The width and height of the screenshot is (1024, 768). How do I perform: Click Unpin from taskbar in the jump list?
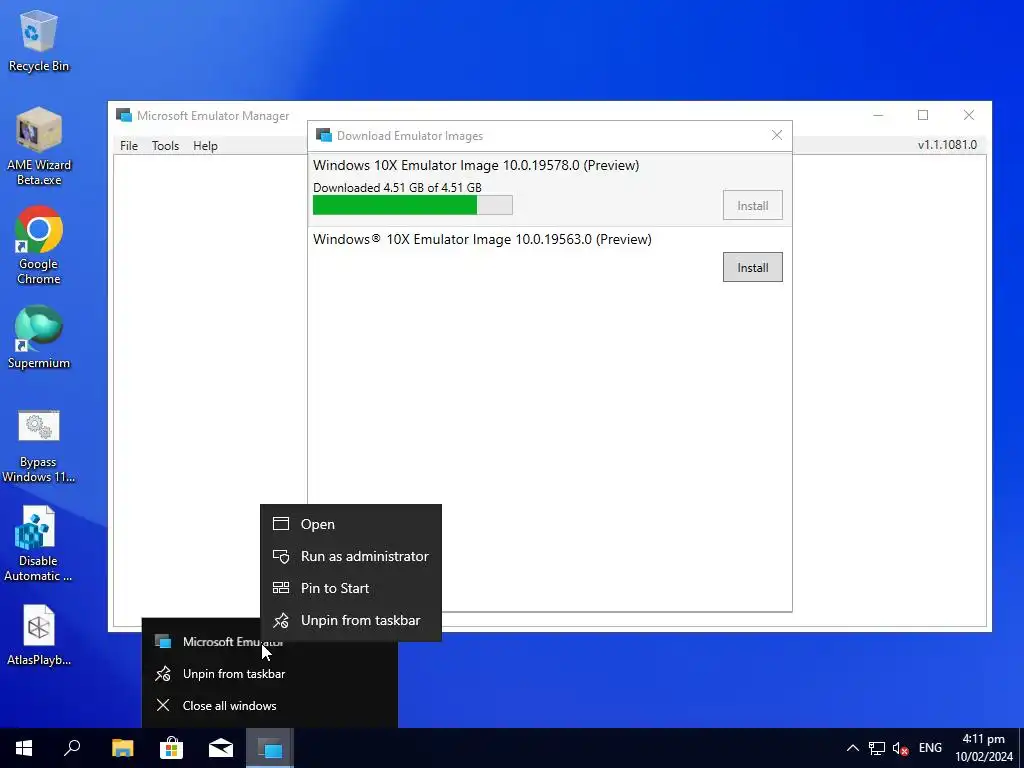tap(269, 673)
